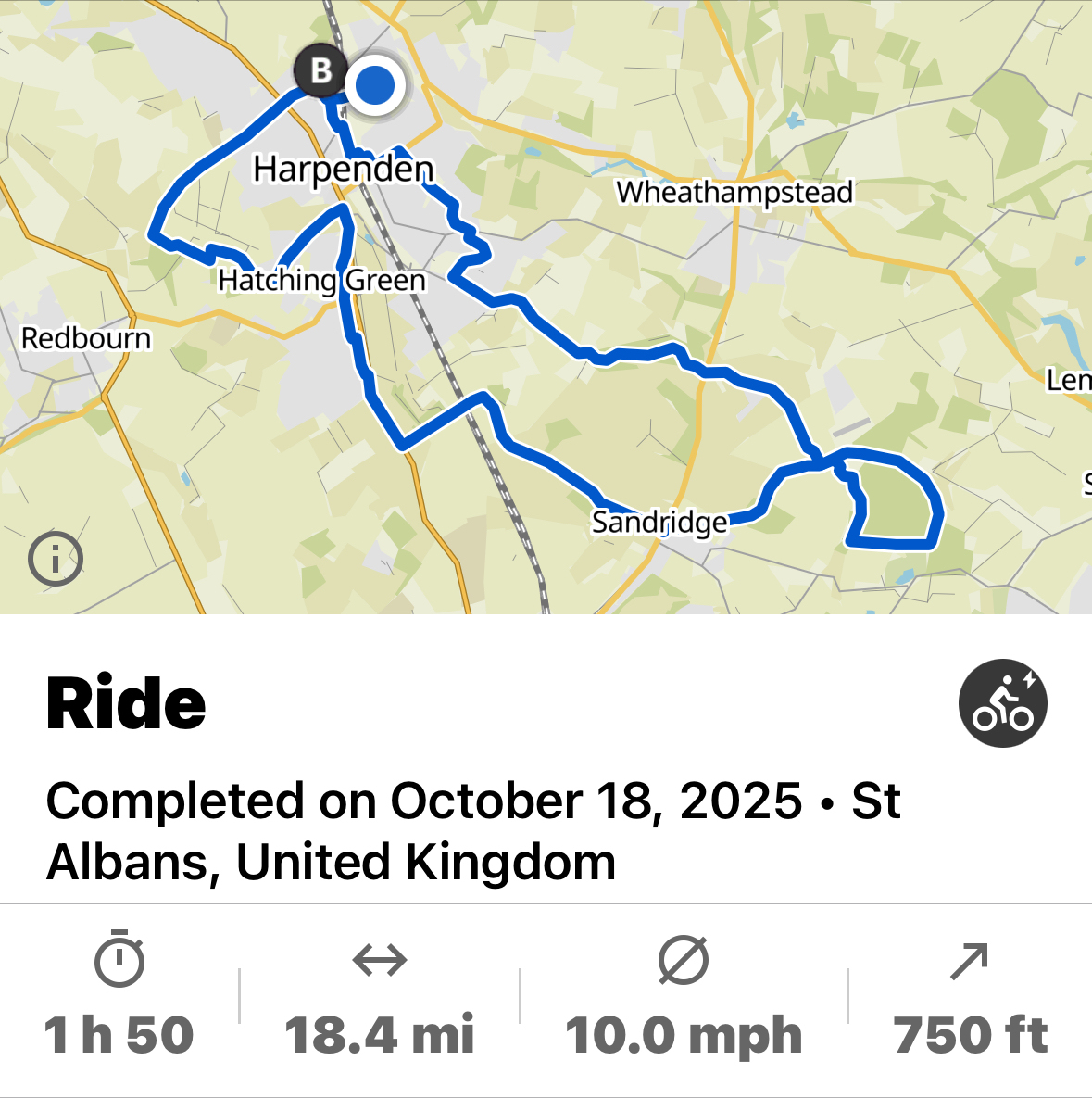Tap the Sandridge map label

point(659,523)
